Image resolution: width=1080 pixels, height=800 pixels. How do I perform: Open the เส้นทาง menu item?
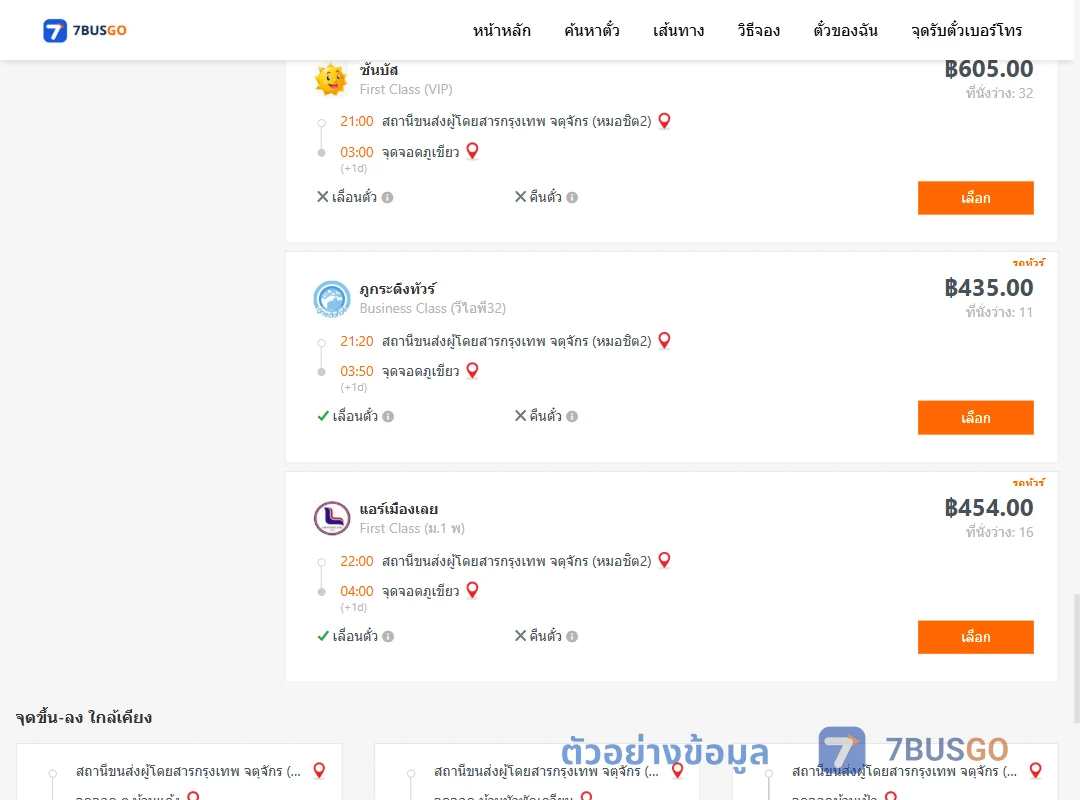click(678, 30)
